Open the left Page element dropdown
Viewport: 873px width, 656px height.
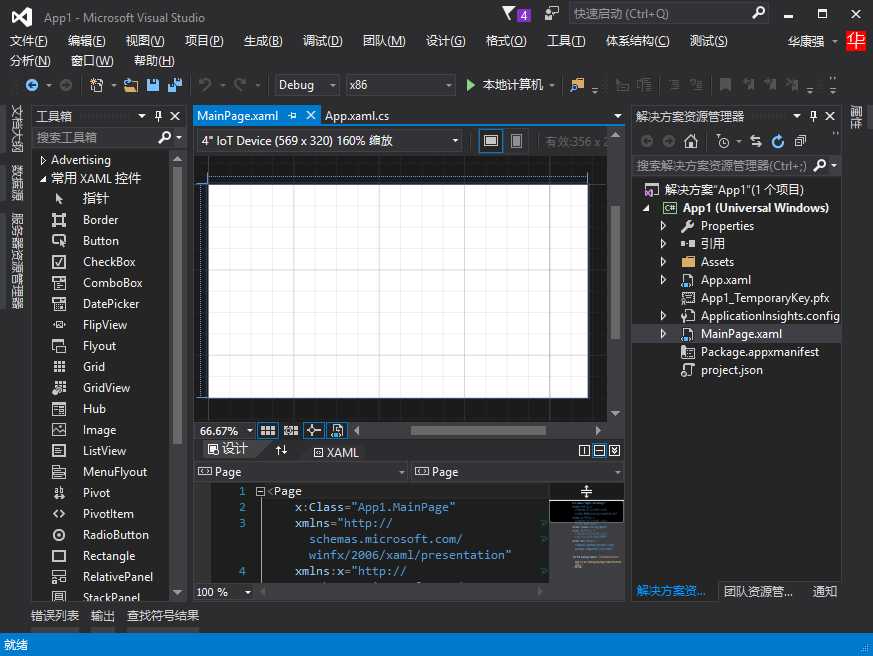pyautogui.click(x=301, y=472)
